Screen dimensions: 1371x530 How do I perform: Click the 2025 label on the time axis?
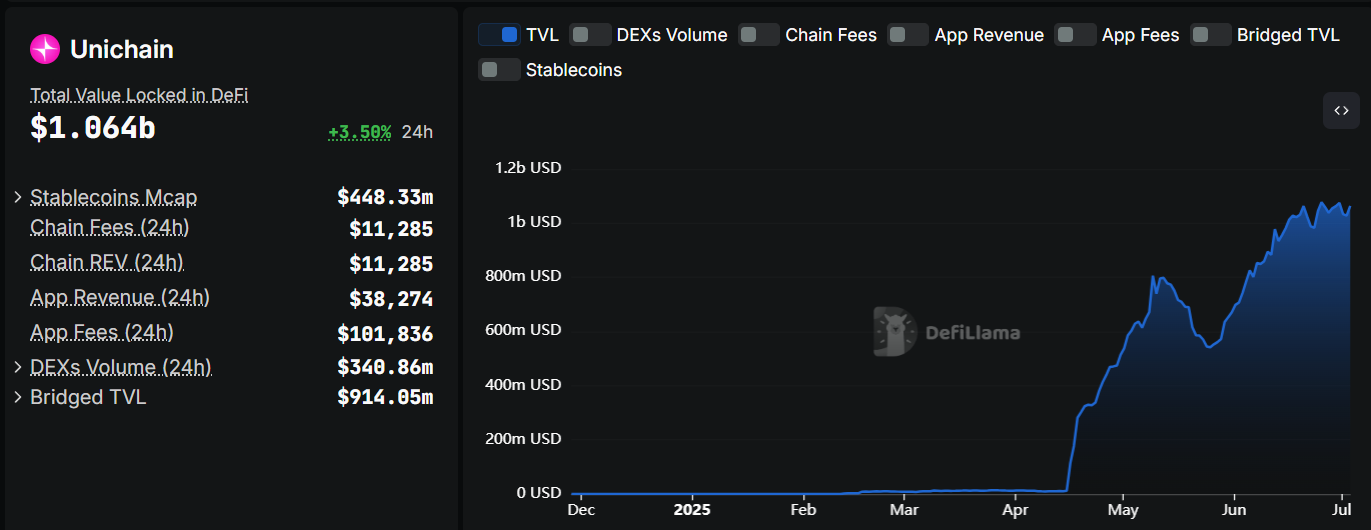click(692, 508)
